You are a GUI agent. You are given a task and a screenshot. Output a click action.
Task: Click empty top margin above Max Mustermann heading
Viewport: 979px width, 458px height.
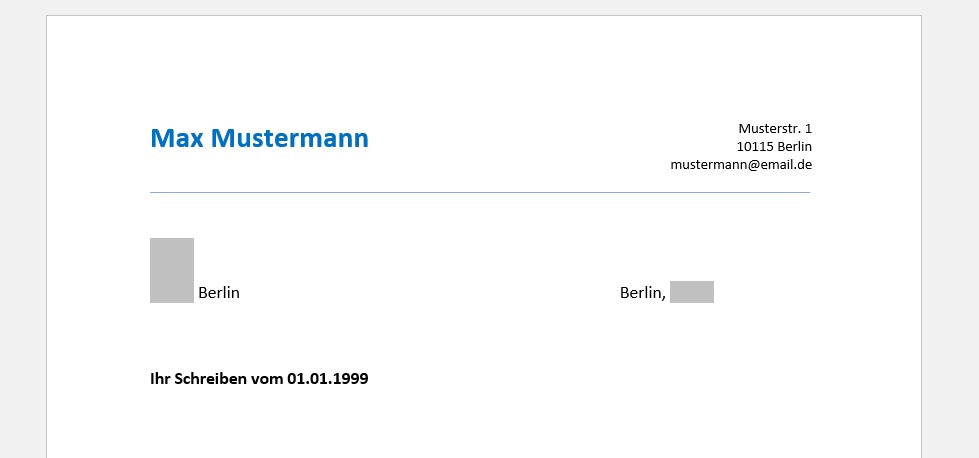[x=480, y=69]
